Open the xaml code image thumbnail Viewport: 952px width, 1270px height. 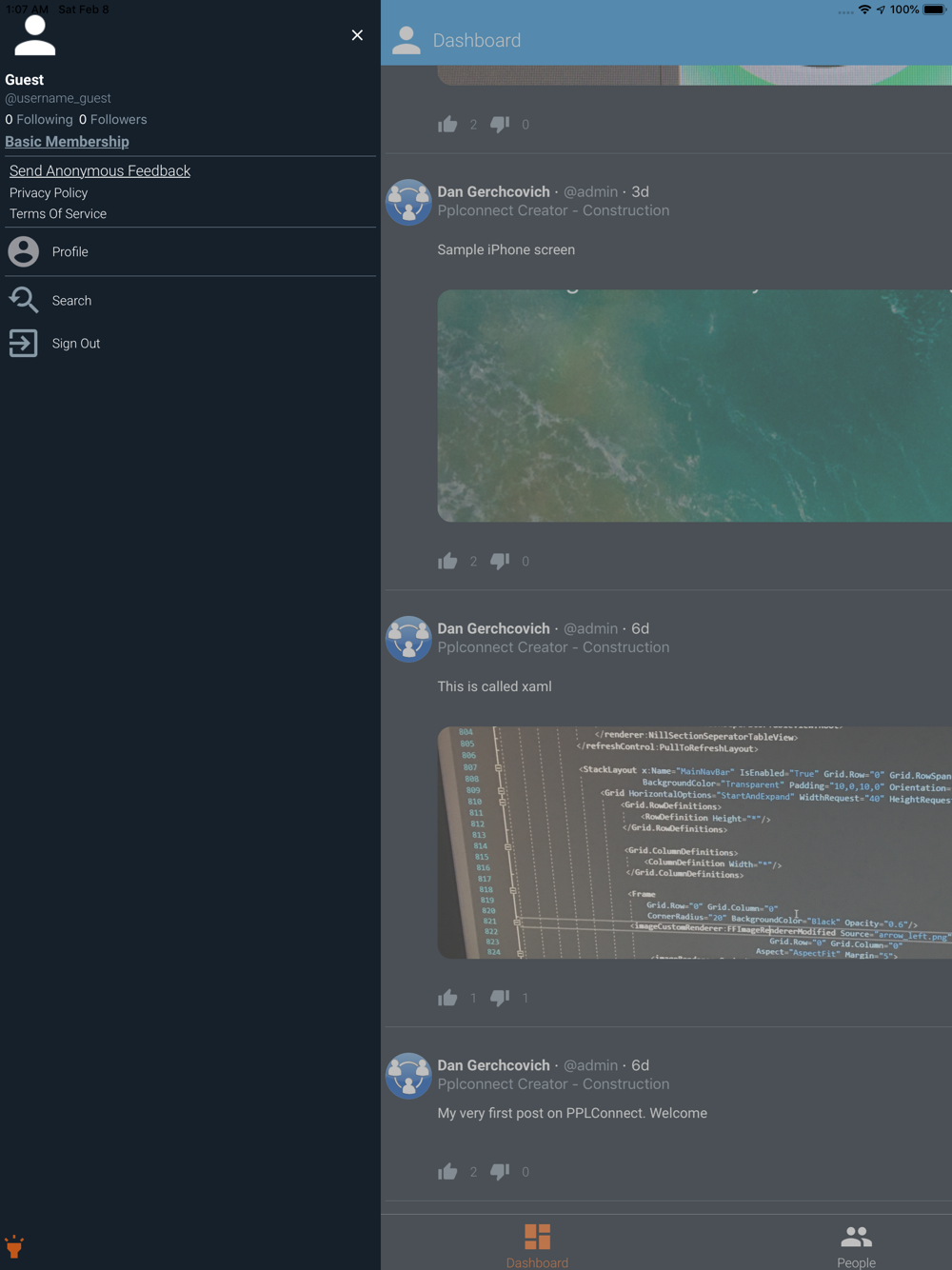click(x=694, y=843)
